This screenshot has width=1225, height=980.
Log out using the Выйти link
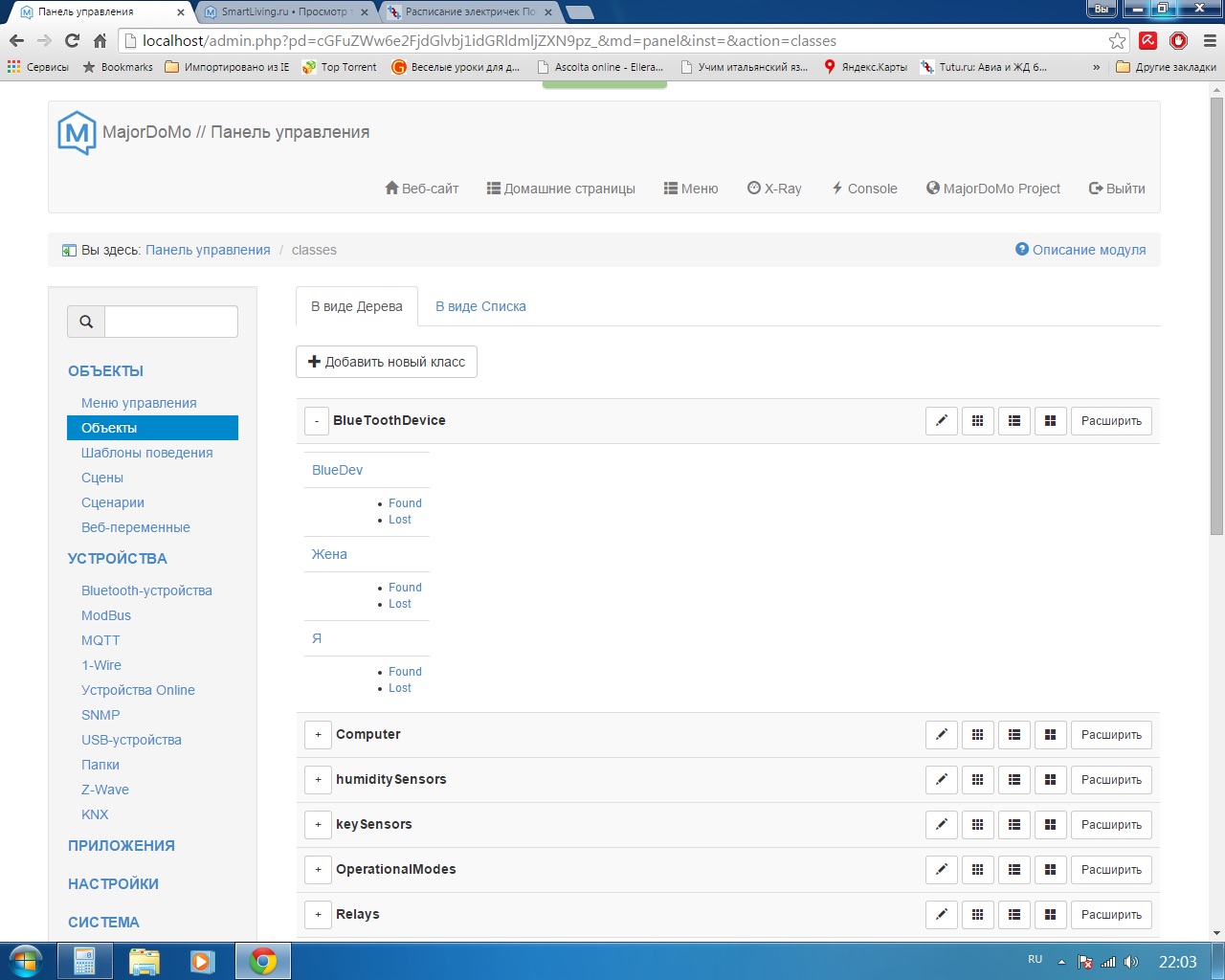1117,189
